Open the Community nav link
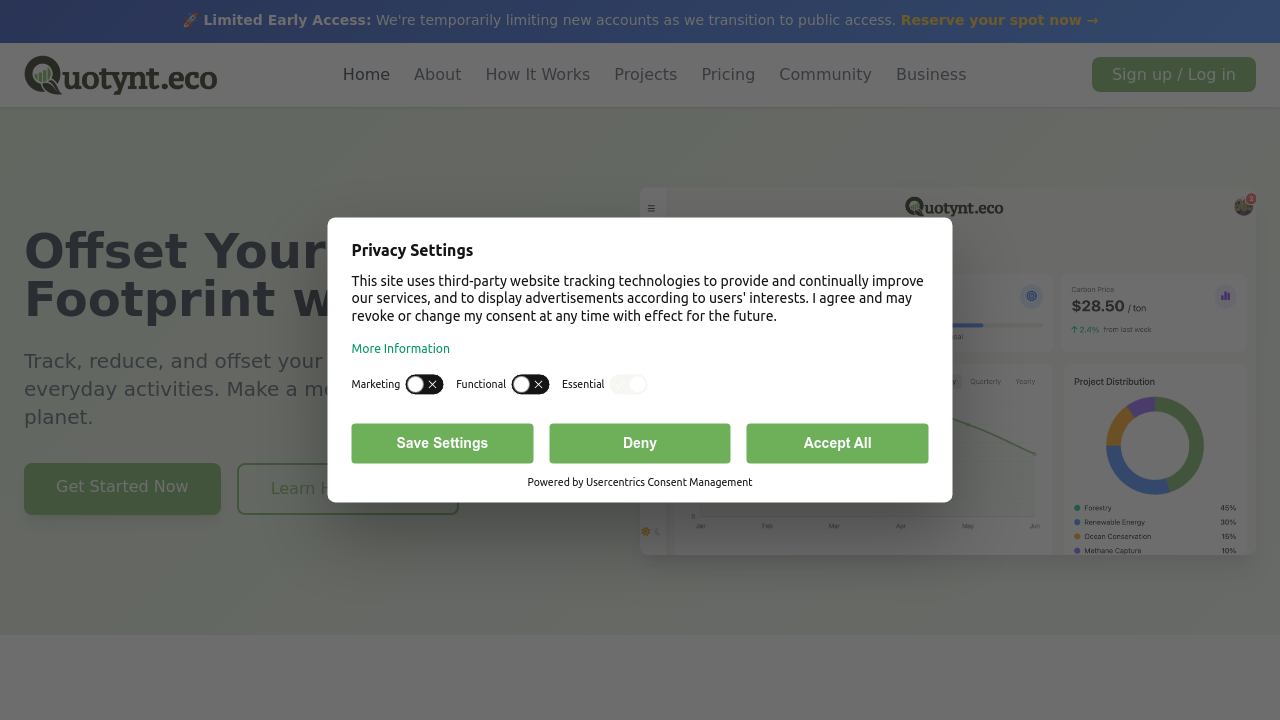 coord(825,75)
